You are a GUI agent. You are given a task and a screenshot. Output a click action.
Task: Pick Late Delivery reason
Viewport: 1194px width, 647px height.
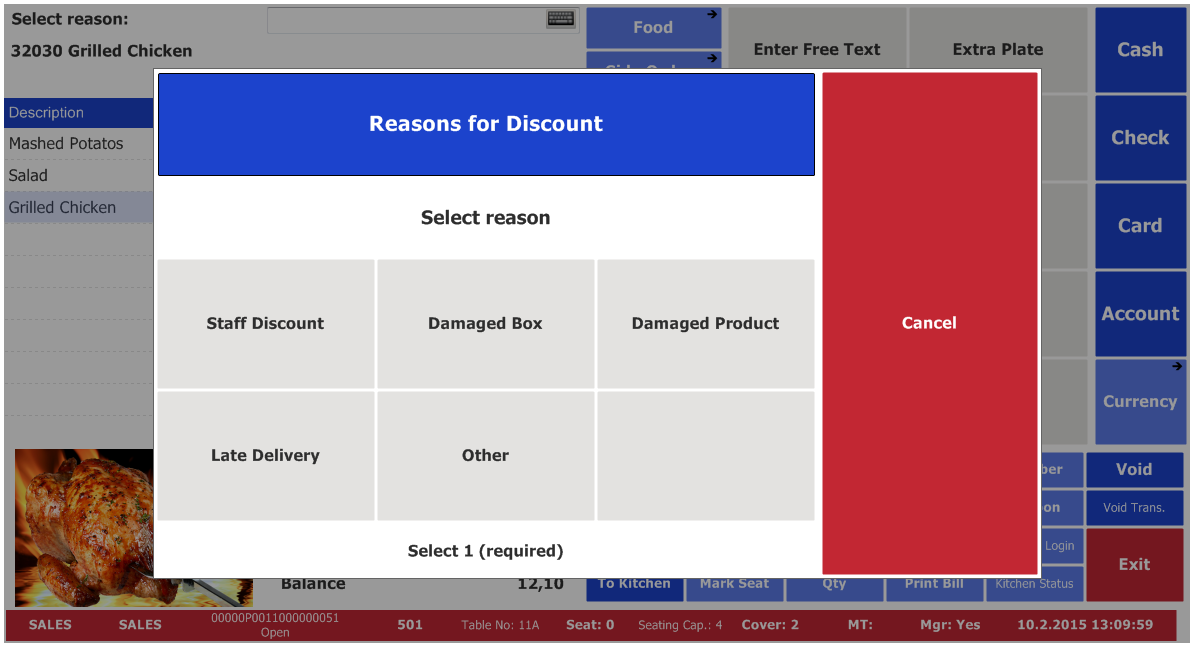pos(266,455)
